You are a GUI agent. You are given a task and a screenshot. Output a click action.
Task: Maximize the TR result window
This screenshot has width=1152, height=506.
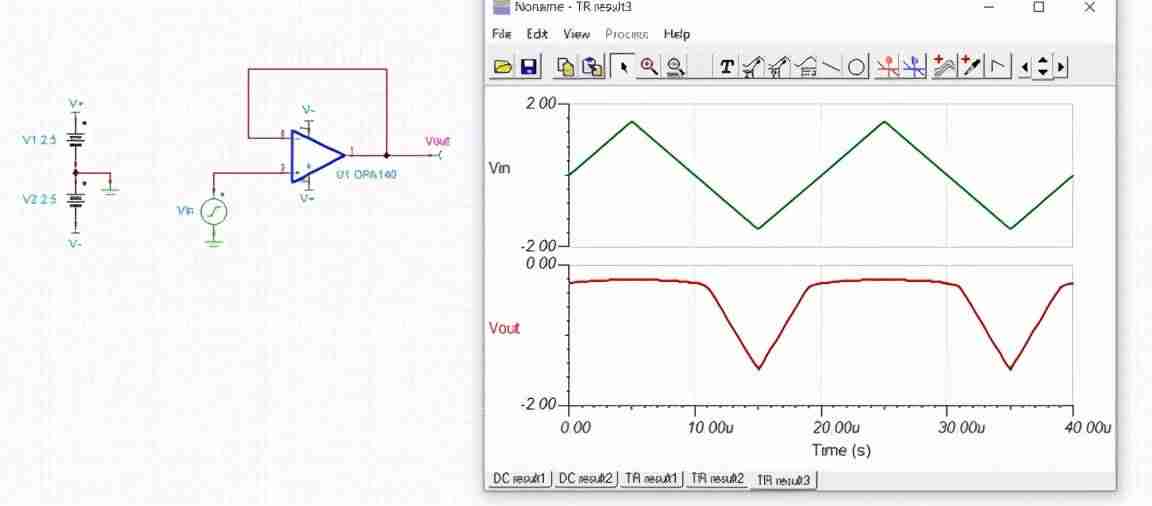(1039, 7)
